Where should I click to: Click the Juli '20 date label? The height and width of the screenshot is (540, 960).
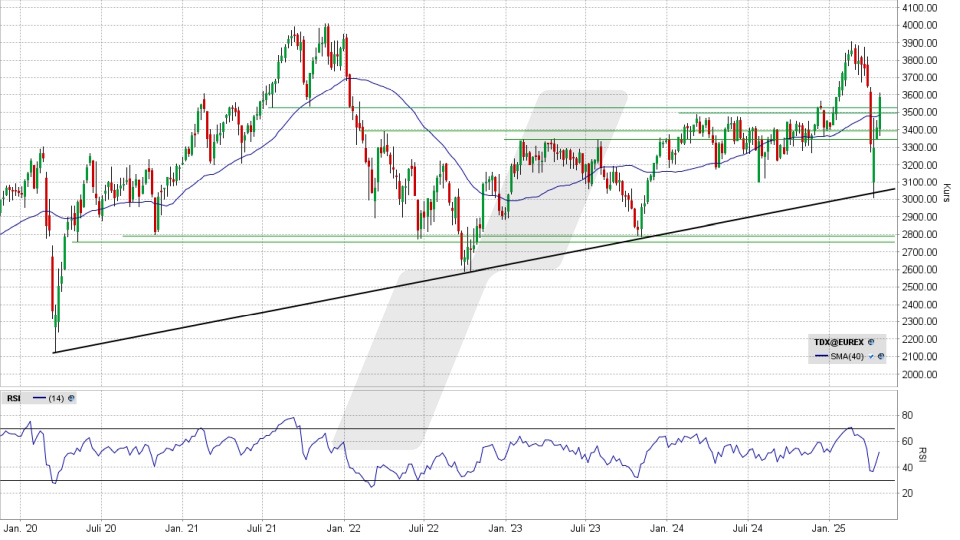(x=101, y=528)
